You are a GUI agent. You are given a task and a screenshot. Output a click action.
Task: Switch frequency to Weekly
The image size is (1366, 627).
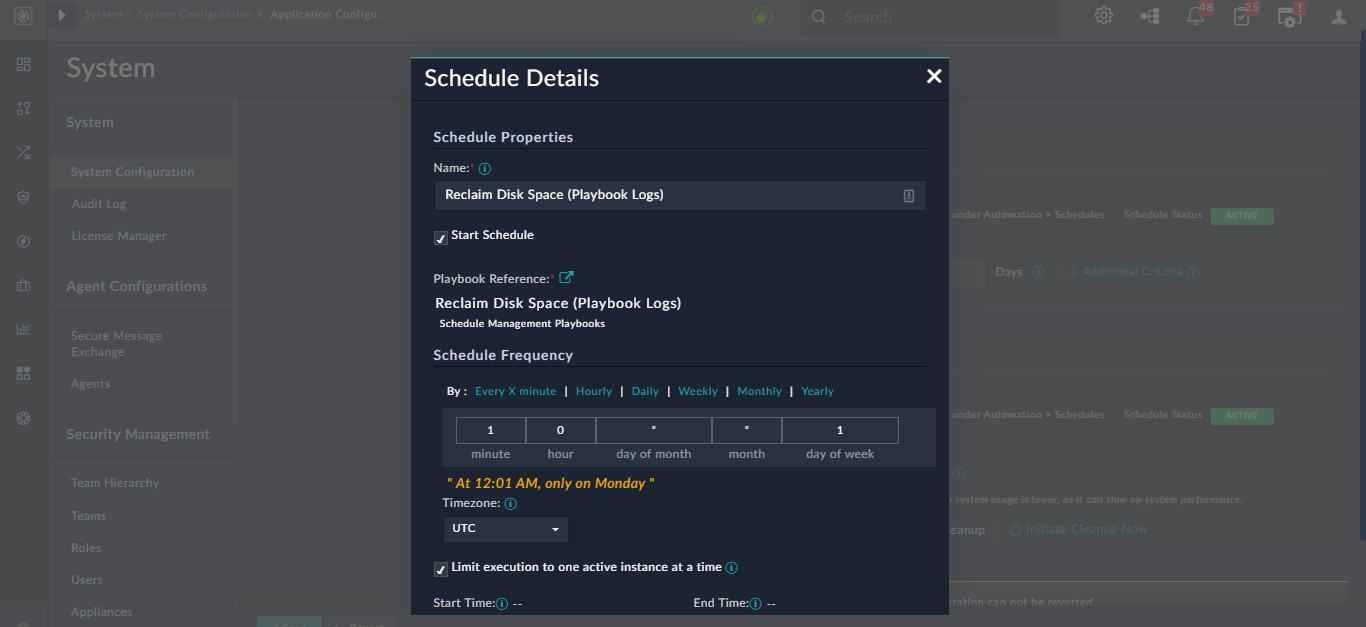(x=697, y=391)
